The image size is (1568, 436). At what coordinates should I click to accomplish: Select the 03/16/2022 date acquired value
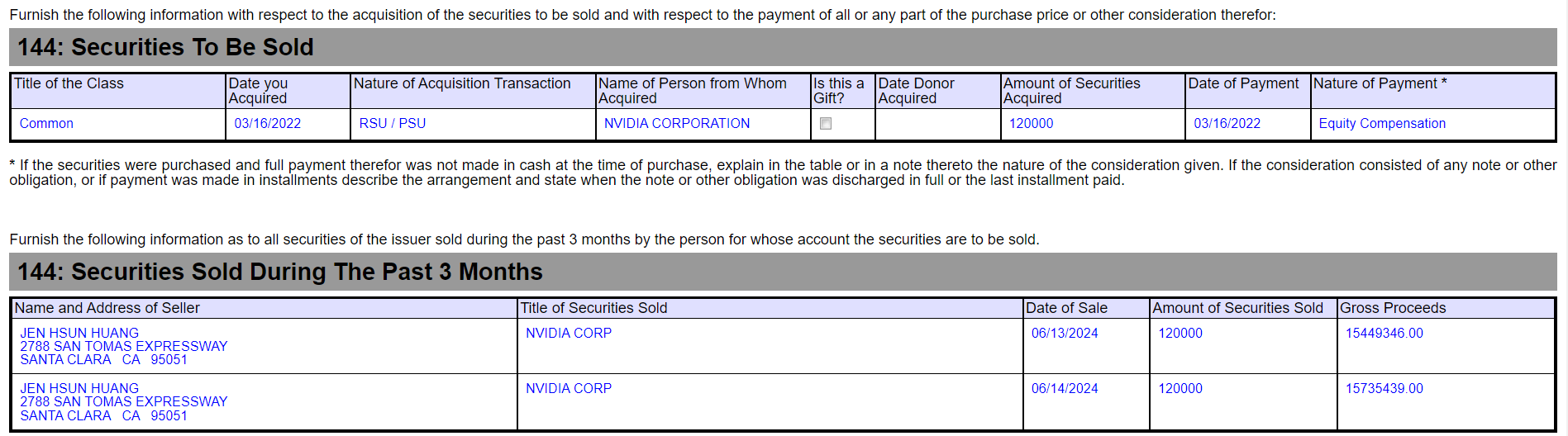tap(267, 124)
